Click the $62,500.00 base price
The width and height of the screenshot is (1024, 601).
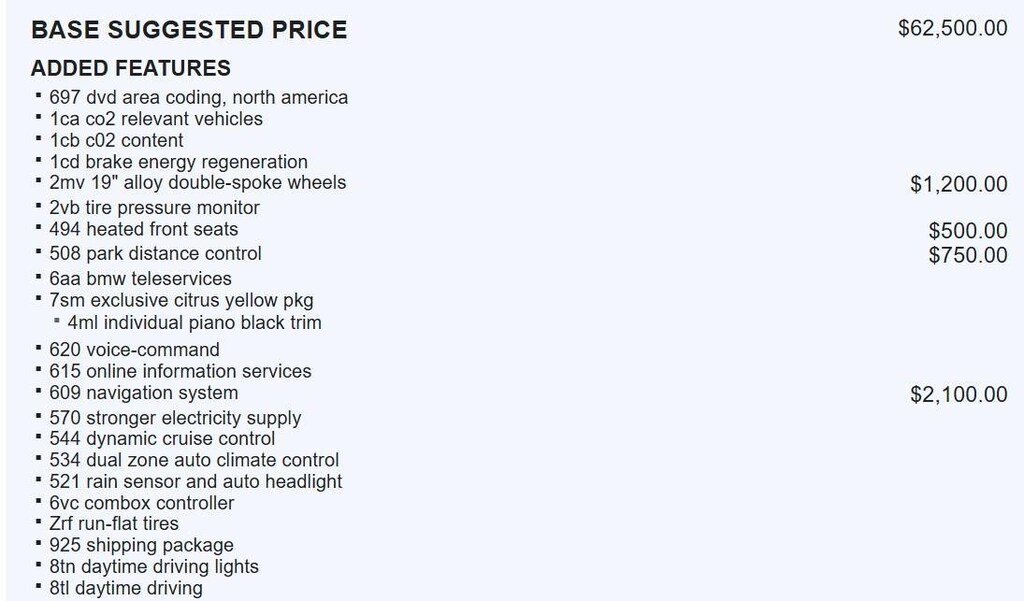tap(952, 28)
